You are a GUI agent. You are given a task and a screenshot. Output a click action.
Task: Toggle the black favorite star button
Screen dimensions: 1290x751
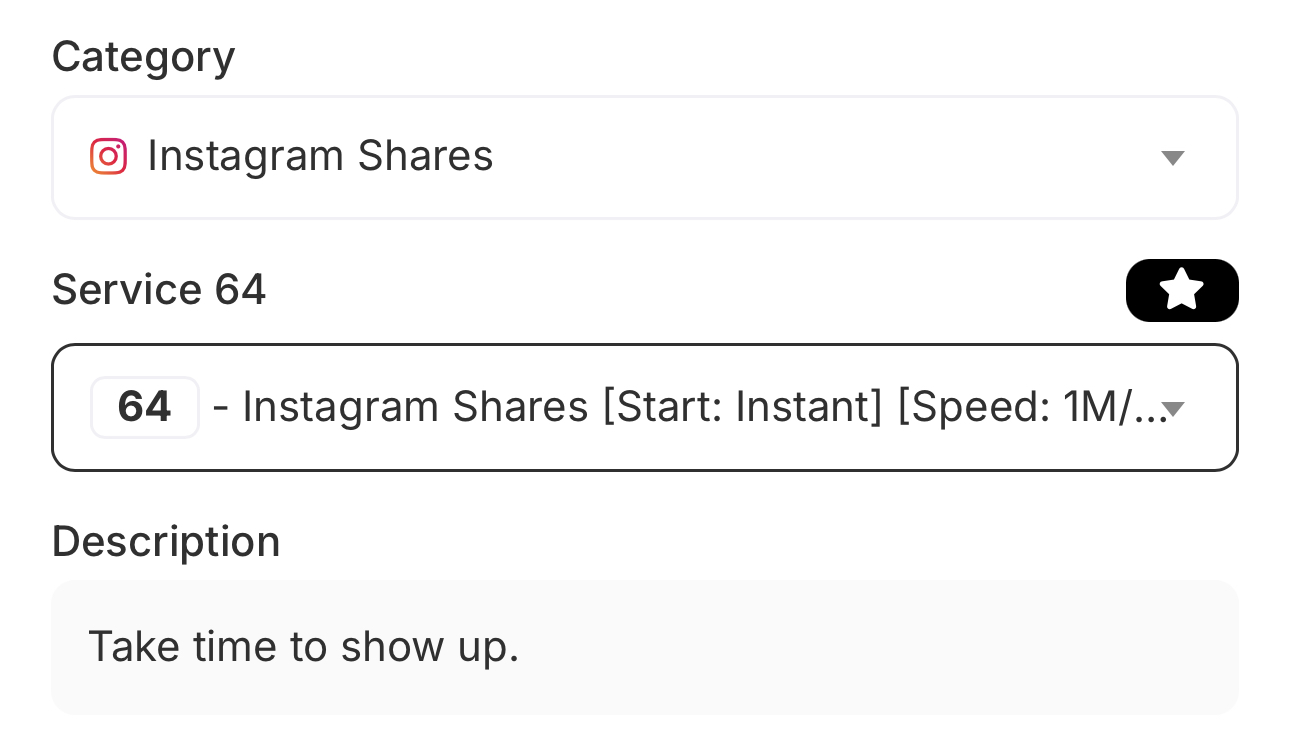click(1182, 291)
